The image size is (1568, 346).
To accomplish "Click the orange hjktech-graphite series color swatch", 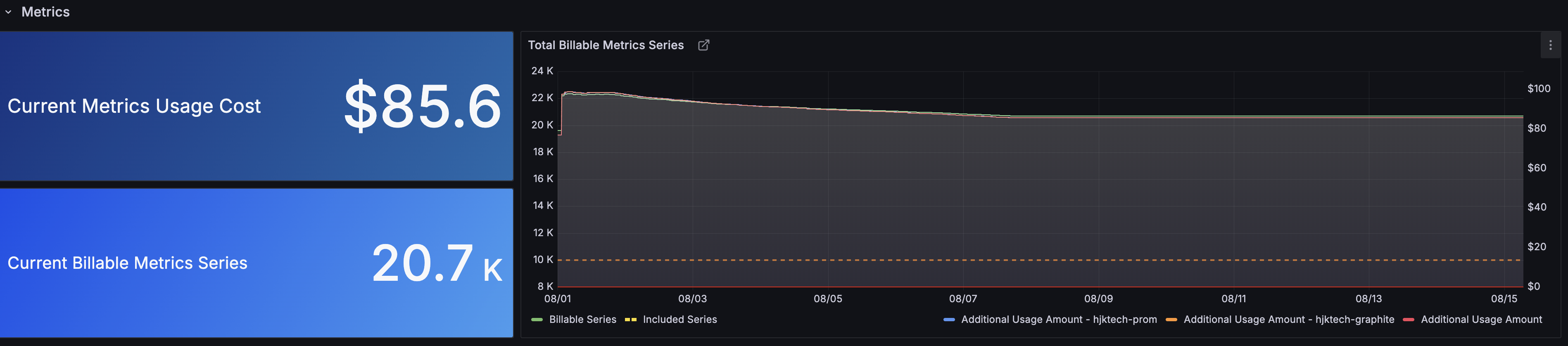I will click(x=1171, y=319).
